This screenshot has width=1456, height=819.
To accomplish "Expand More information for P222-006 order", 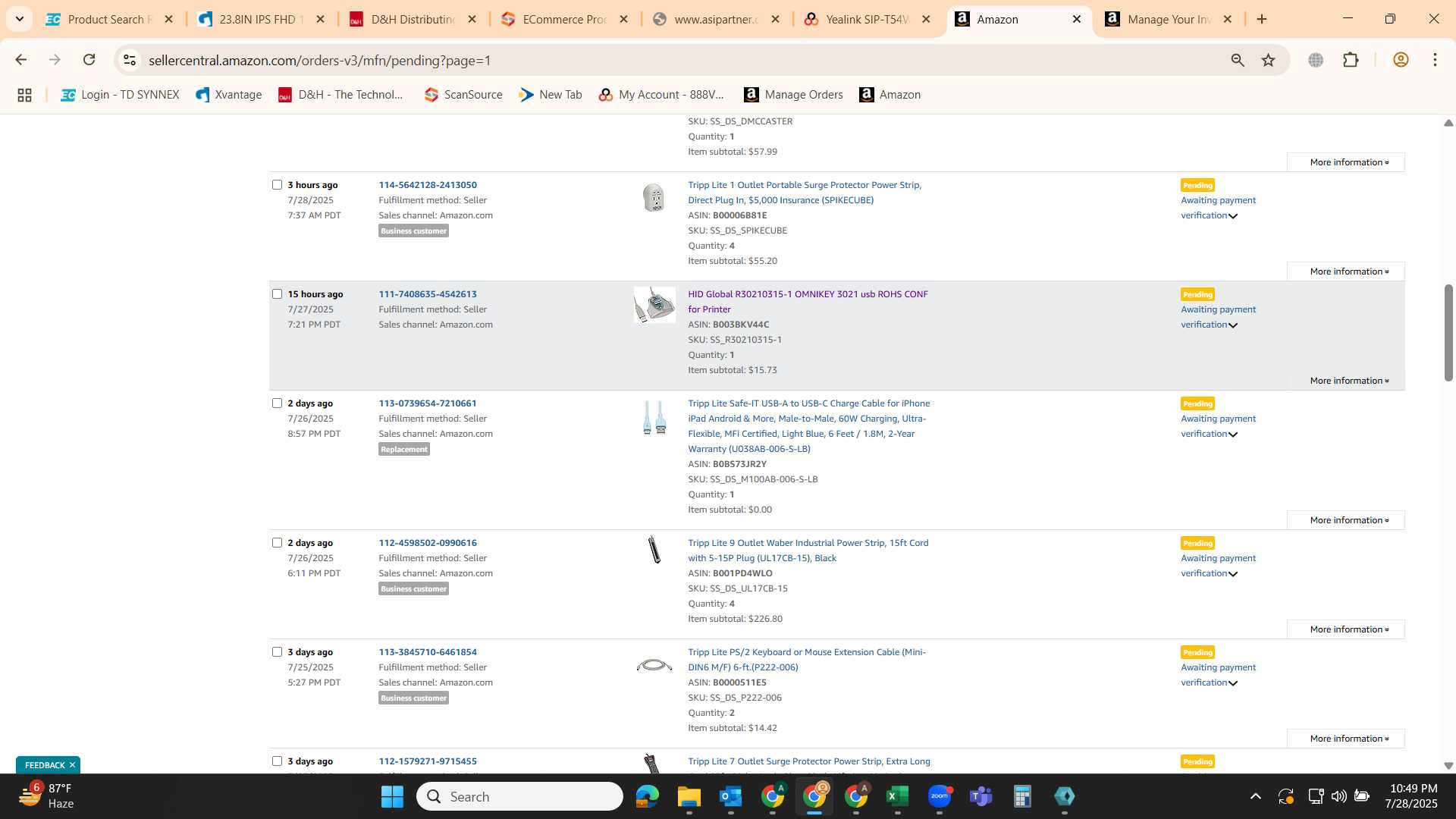I will [x=1346, y=739].
